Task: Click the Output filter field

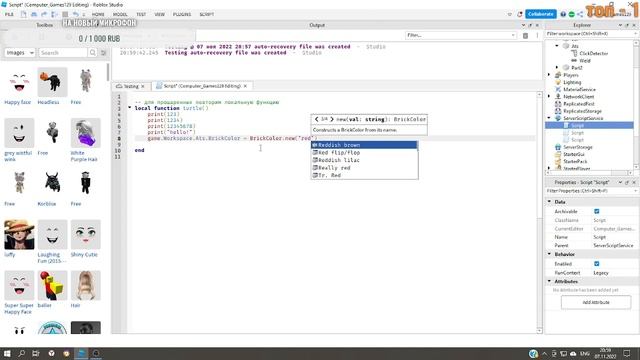Action: [x=461, y=36]
